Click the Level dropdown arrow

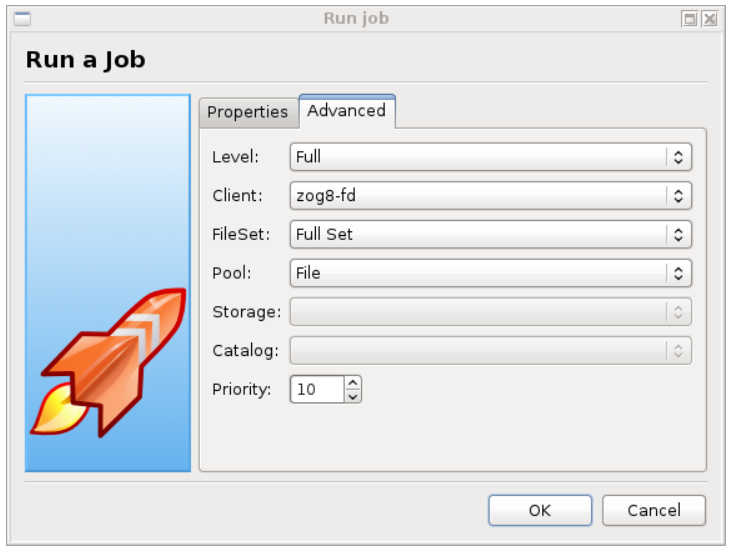[x=679, y=157]
